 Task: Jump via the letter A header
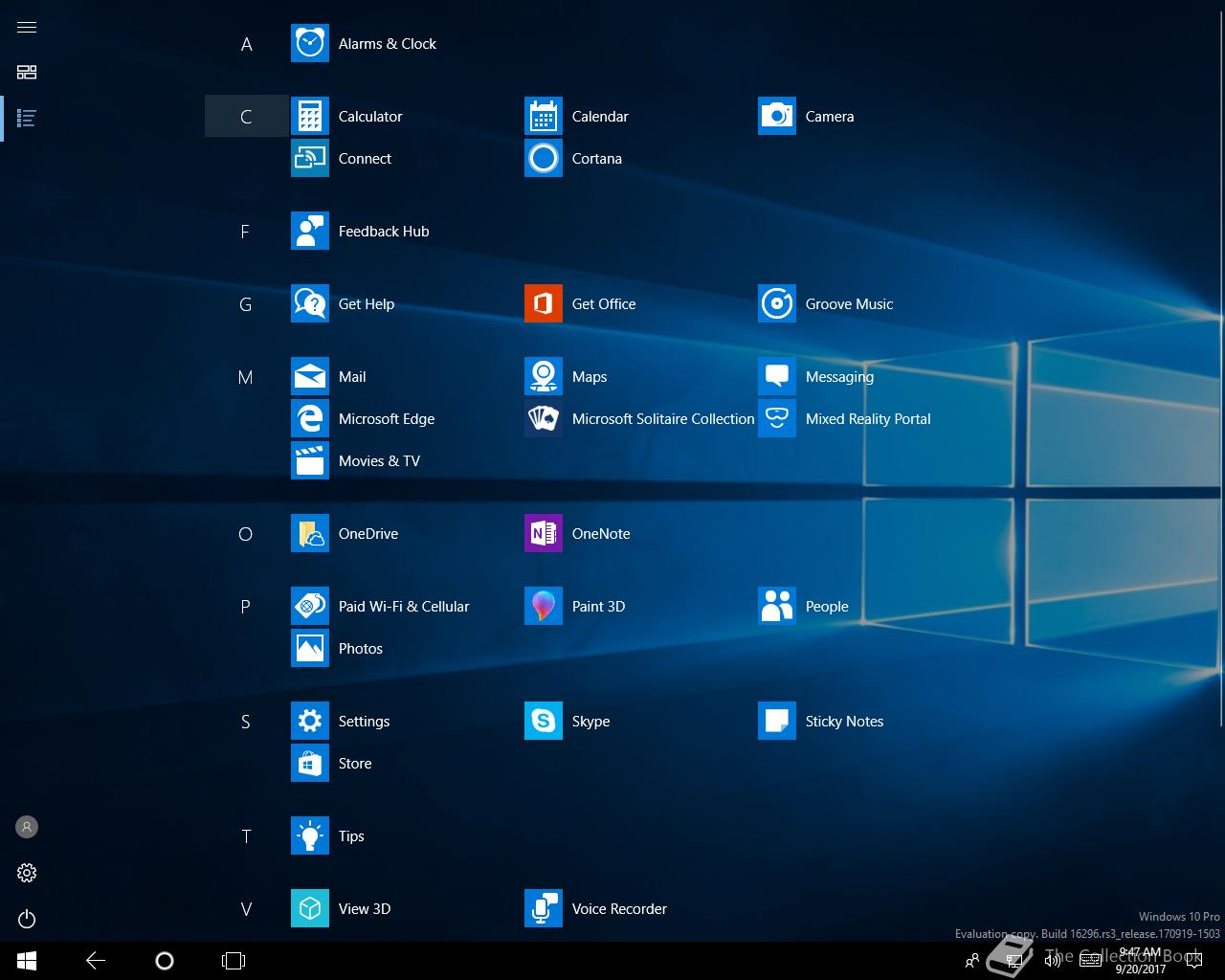pyautogui.click(x=246, y=44)
